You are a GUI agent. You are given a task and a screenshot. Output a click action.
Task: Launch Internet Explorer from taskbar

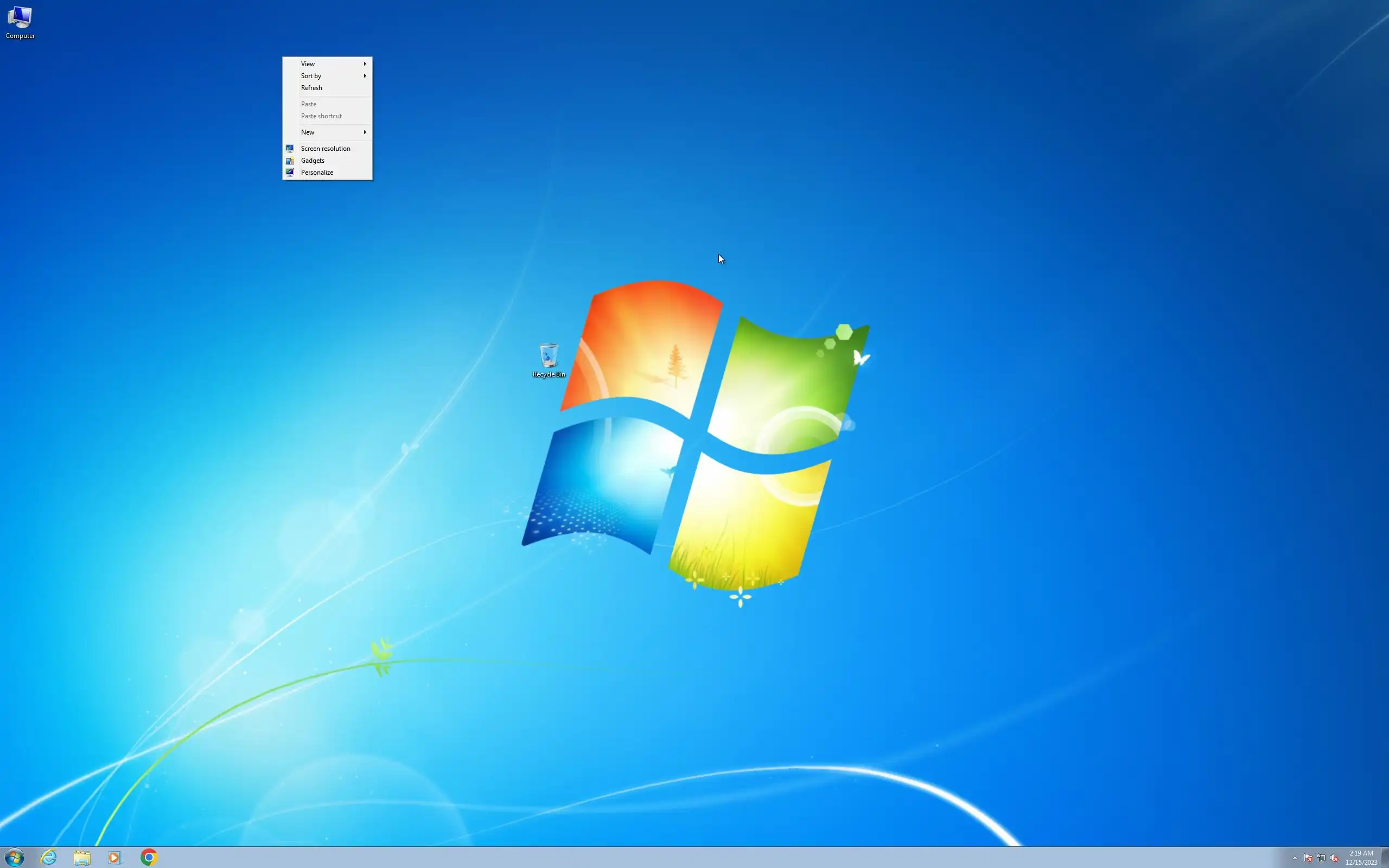click(x=49, y=857)
